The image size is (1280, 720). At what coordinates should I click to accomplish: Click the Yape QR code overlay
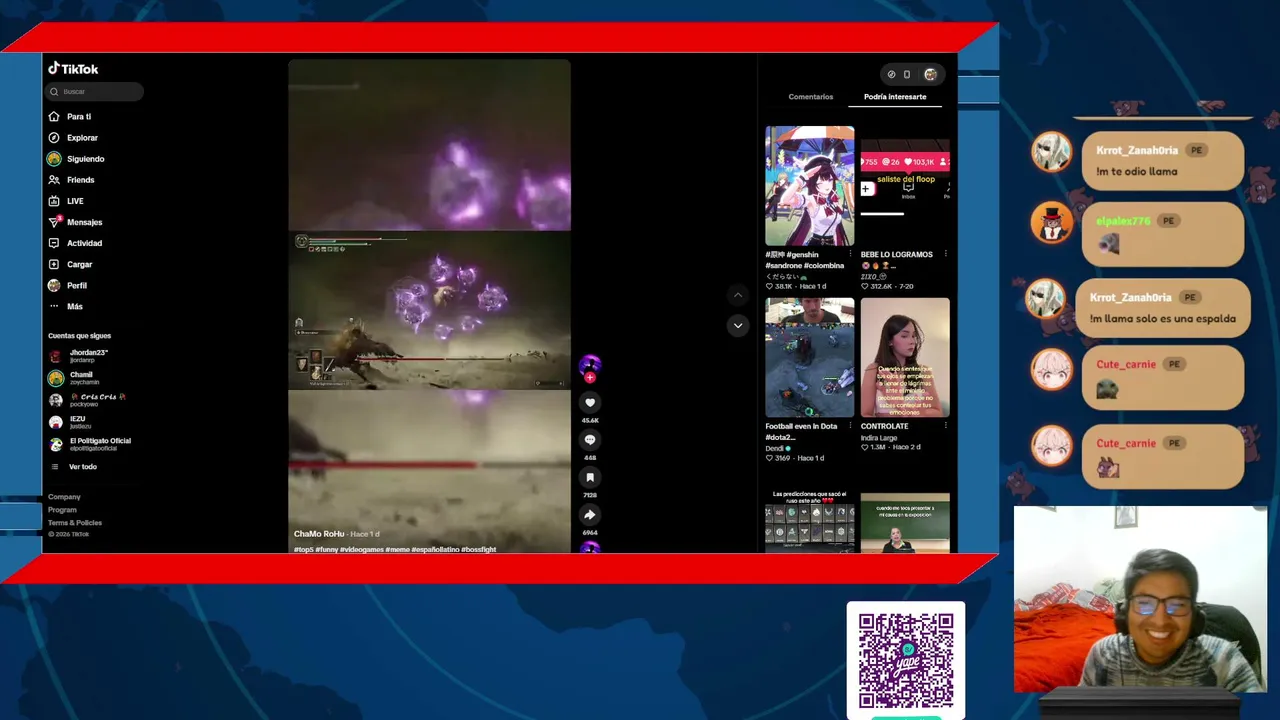(x=906, y=660)
